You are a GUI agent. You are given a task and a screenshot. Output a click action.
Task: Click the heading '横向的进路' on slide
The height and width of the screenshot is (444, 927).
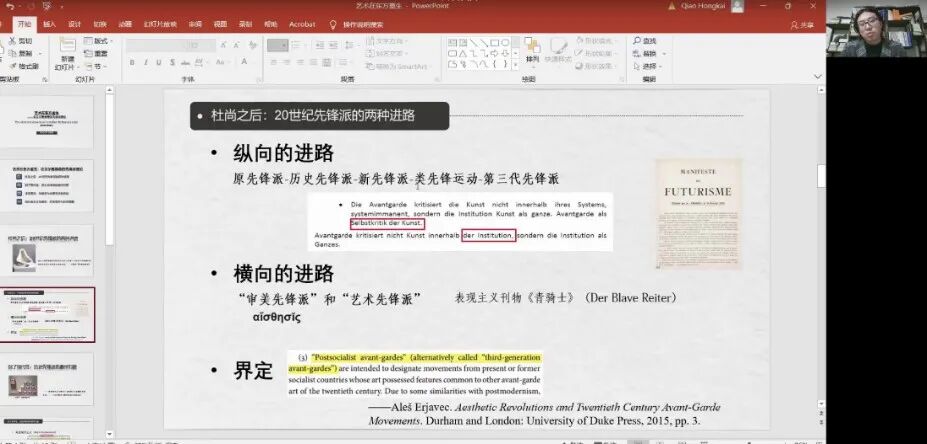pos(284,274)
